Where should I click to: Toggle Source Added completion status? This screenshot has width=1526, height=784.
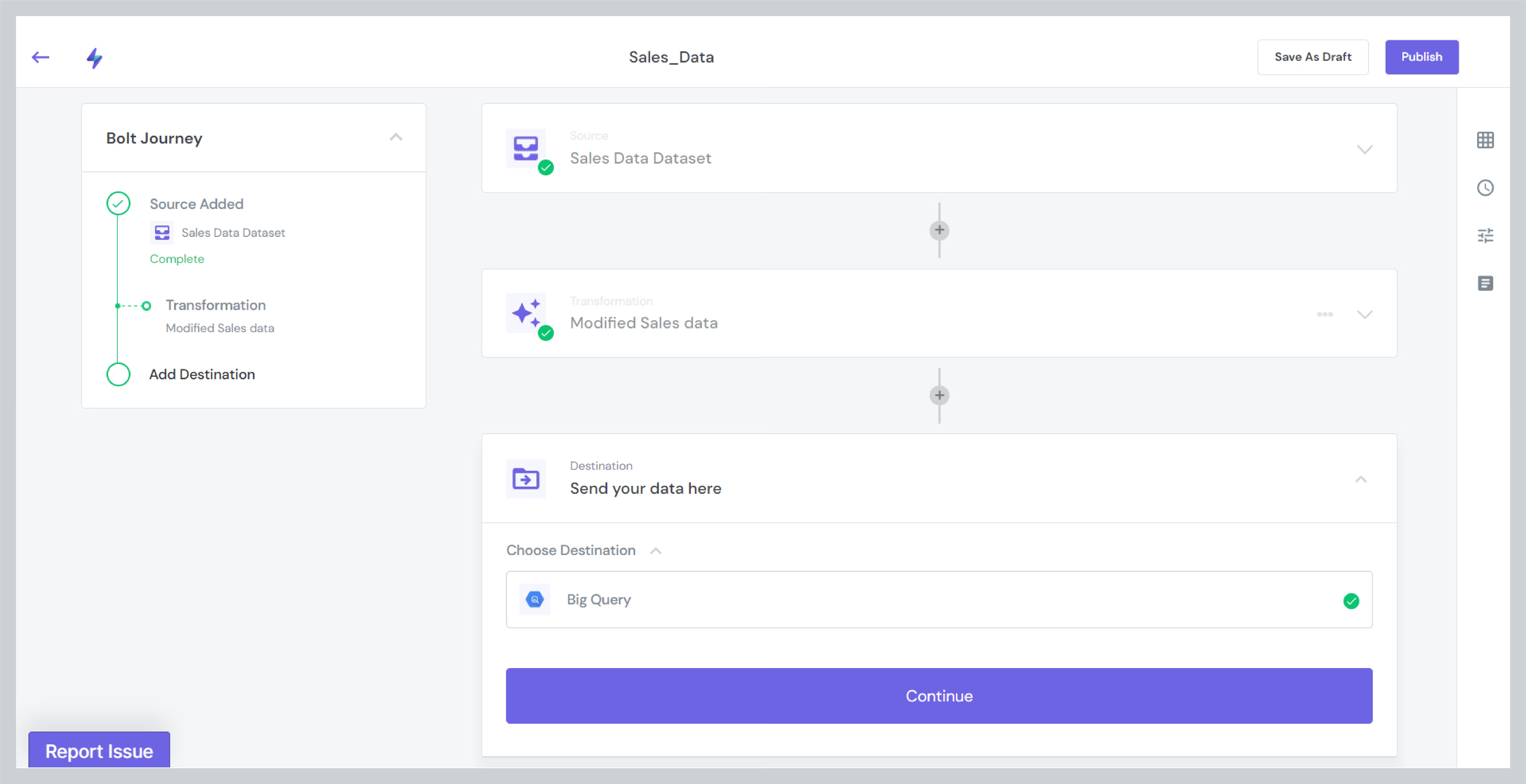coord(120,204)
